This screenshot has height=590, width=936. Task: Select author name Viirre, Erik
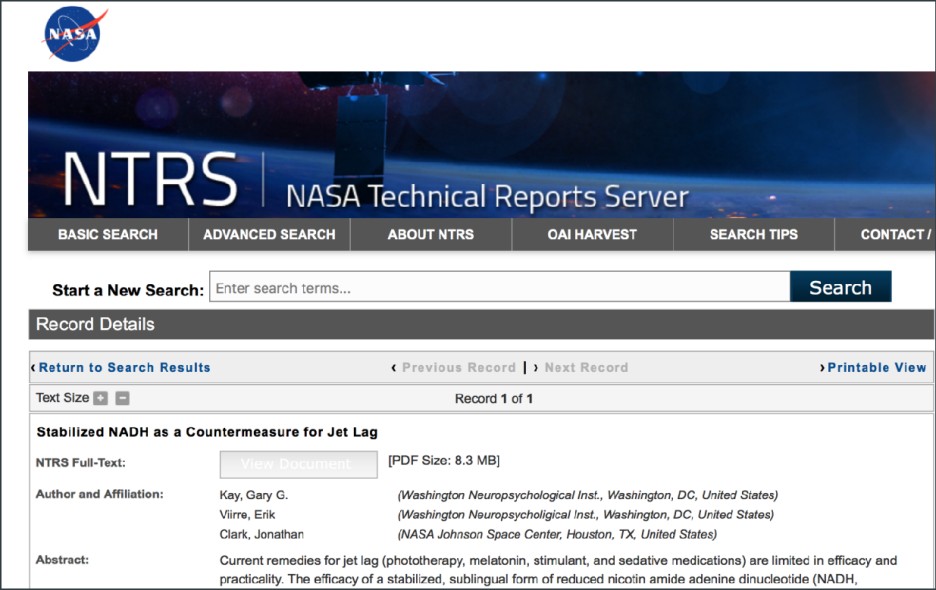247,515
